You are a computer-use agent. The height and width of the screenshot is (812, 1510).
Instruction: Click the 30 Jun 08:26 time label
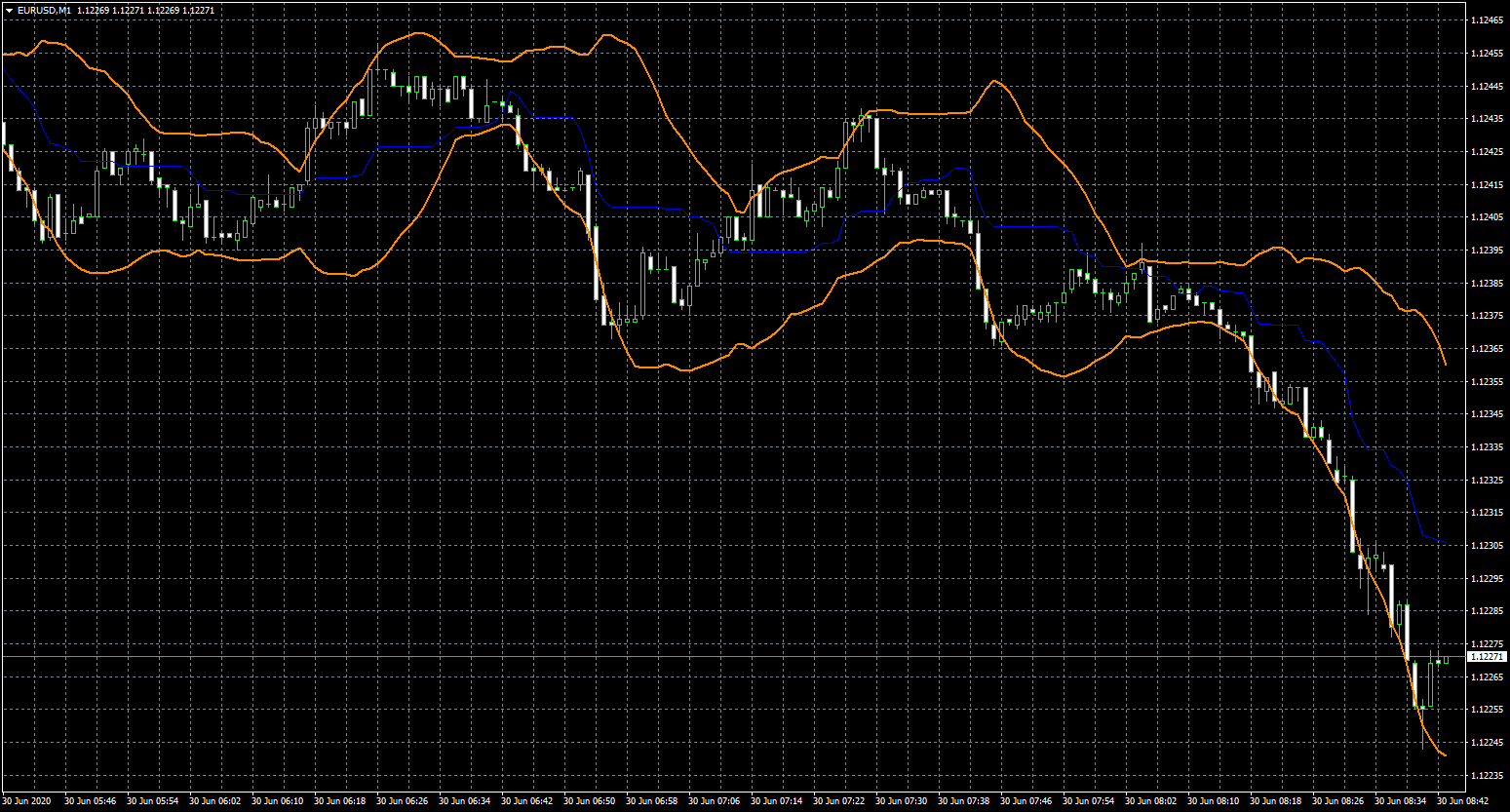[x=1337, y=800]
